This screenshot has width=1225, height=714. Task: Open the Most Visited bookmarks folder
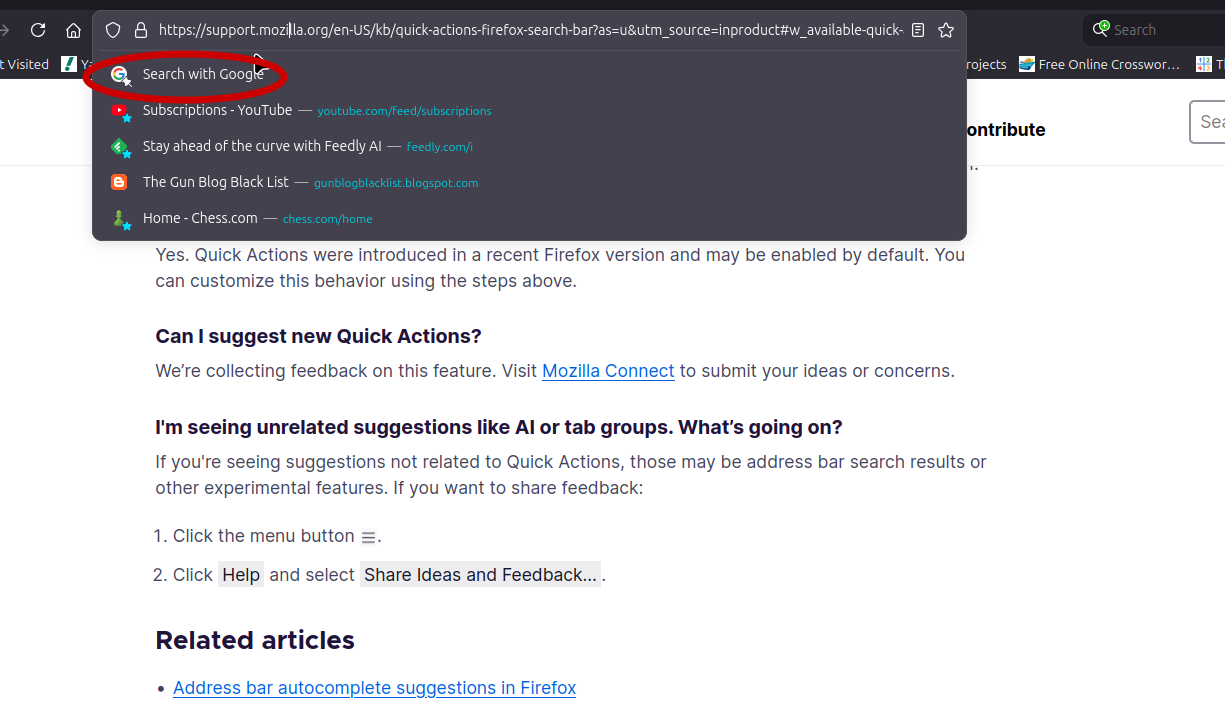point(24,64)
